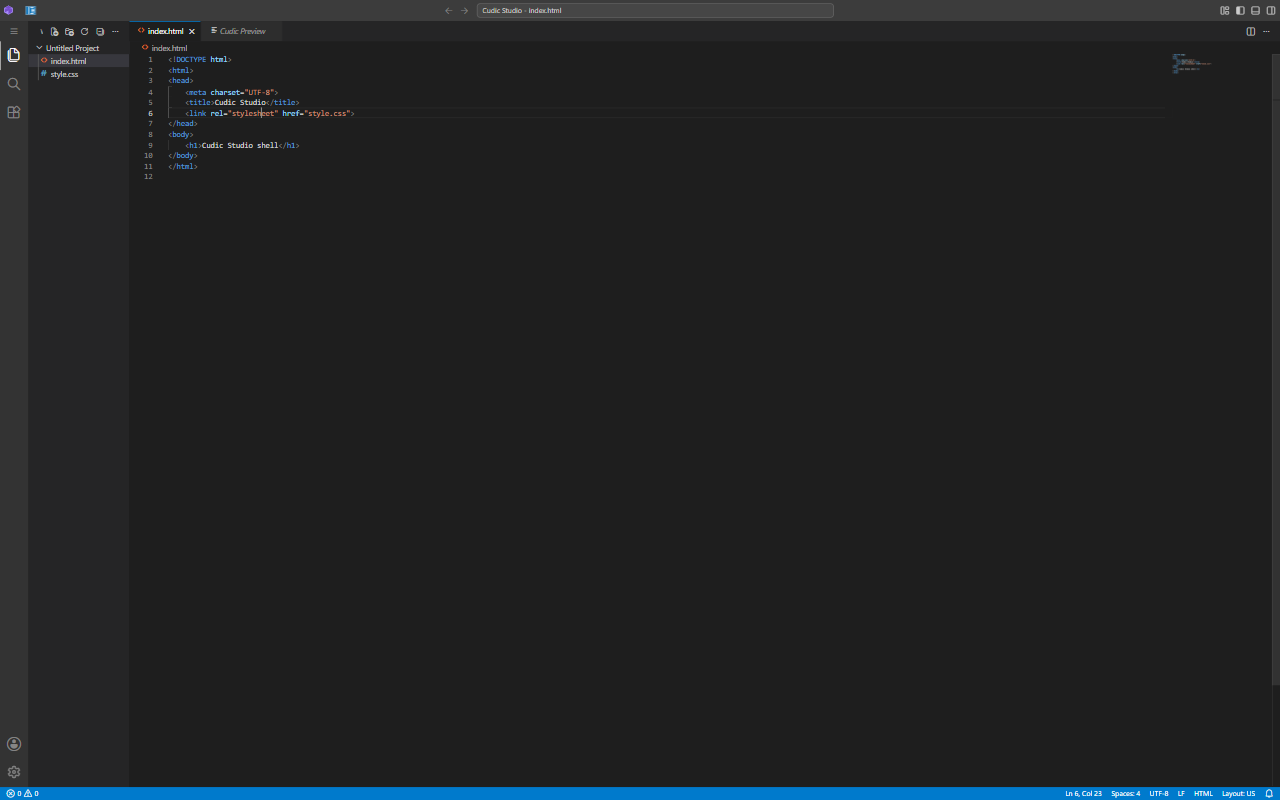The width and height of the screenshot is (1280, 800).
Task: Click line number 9 in the gutter
Action: pyautogui.click(x=151, y=145)
